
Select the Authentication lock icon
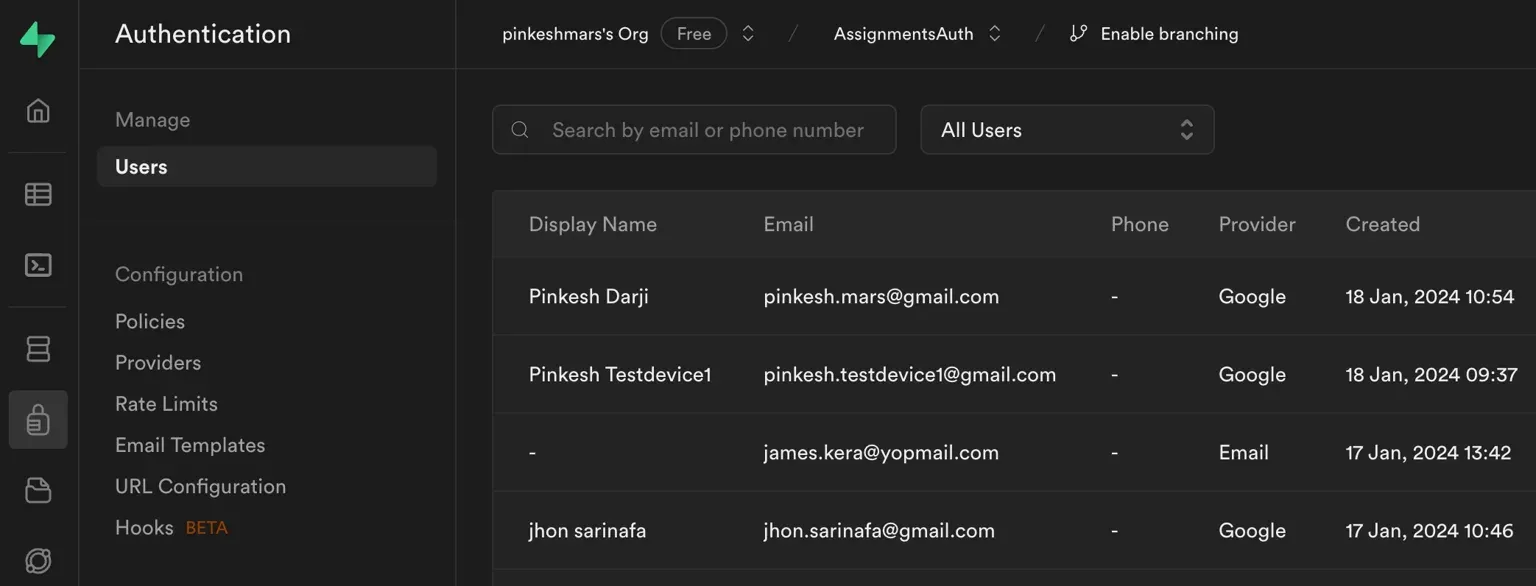[x=38, y=419]
